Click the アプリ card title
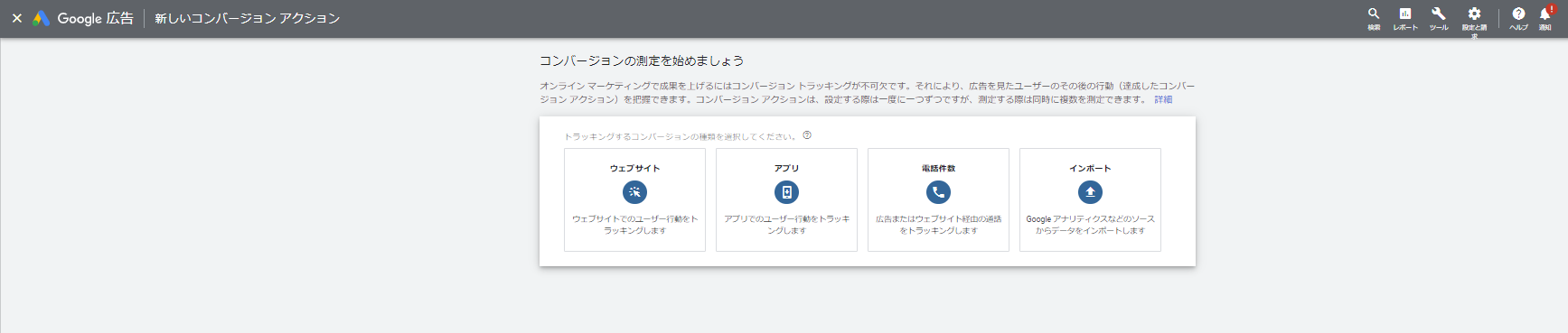Screen dimensions: 1568x333 (x=786, y=168)
